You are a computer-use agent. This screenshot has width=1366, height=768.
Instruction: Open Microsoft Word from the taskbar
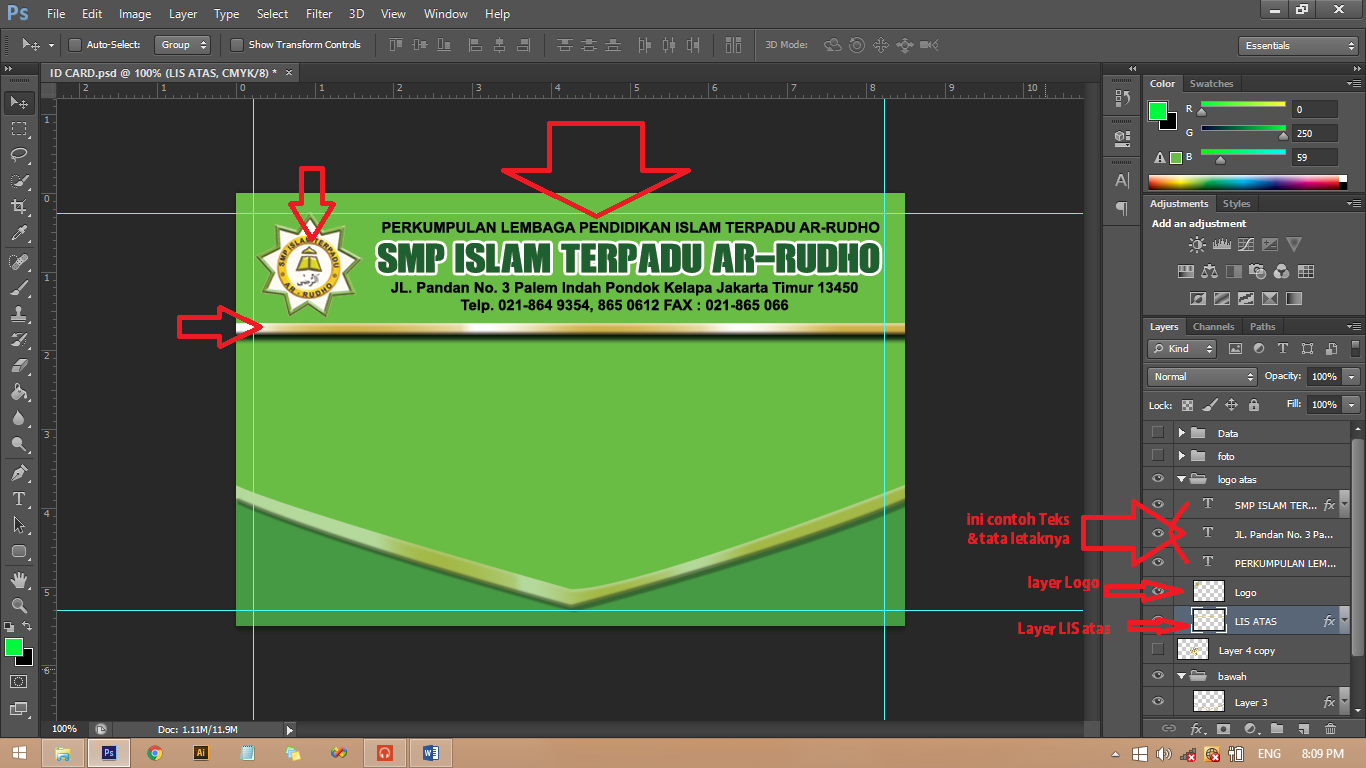coord(431,752)
